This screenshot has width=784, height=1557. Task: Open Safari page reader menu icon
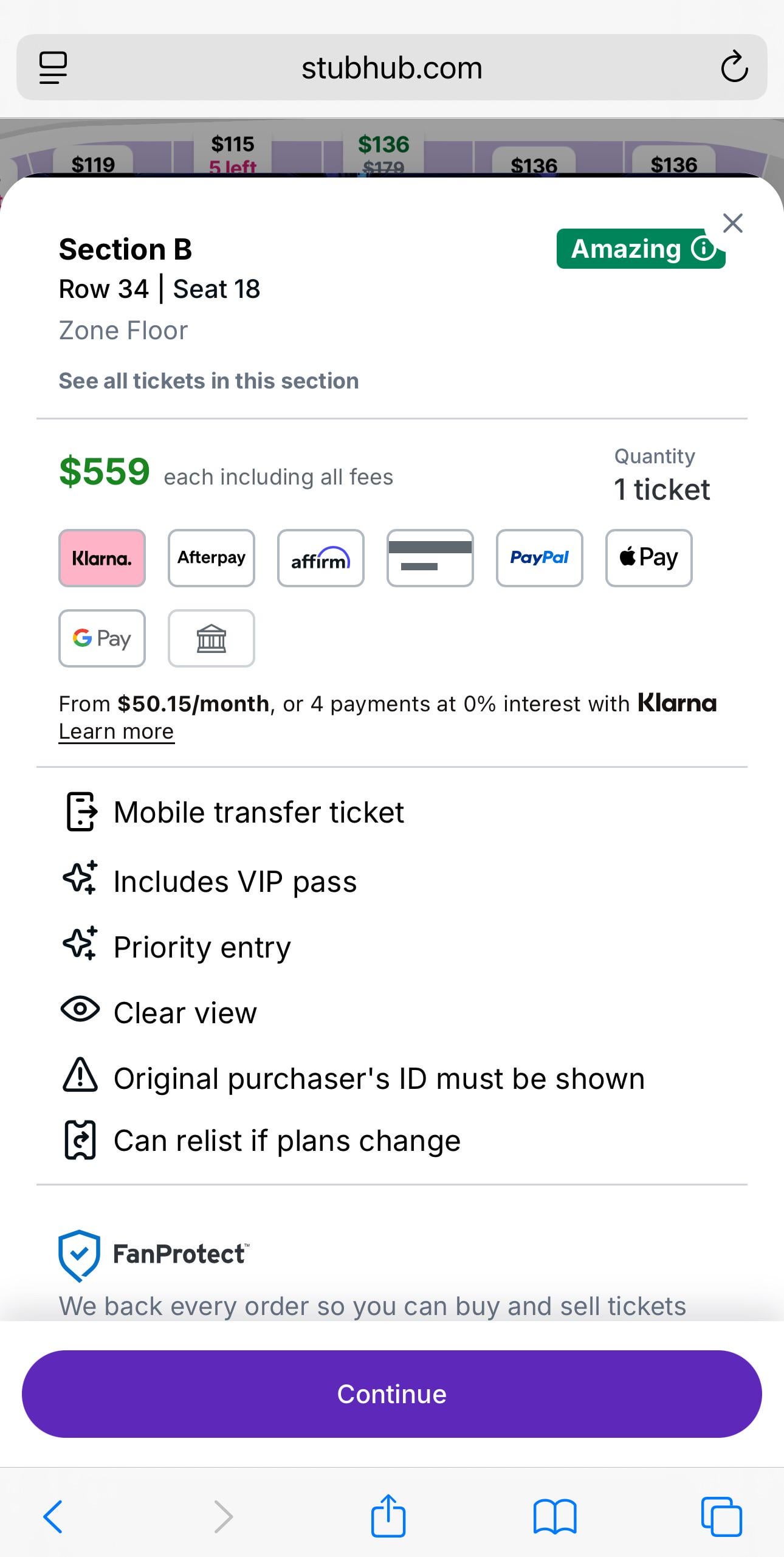(53, 67)
